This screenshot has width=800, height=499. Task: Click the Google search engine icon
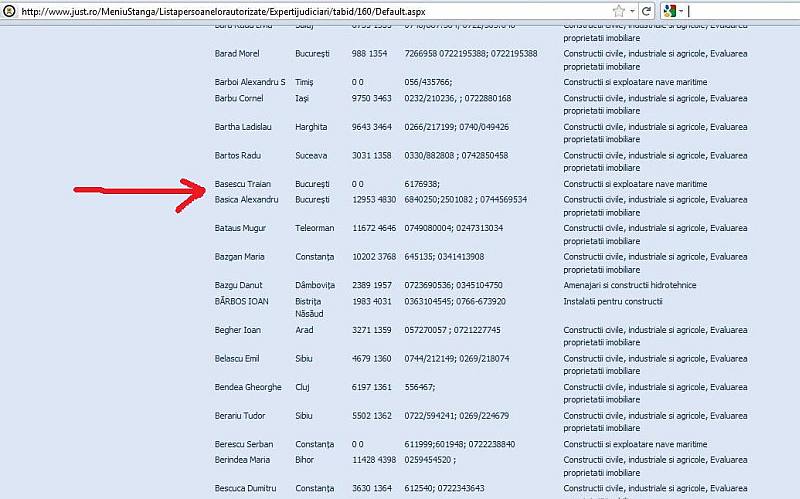[668, 11]
